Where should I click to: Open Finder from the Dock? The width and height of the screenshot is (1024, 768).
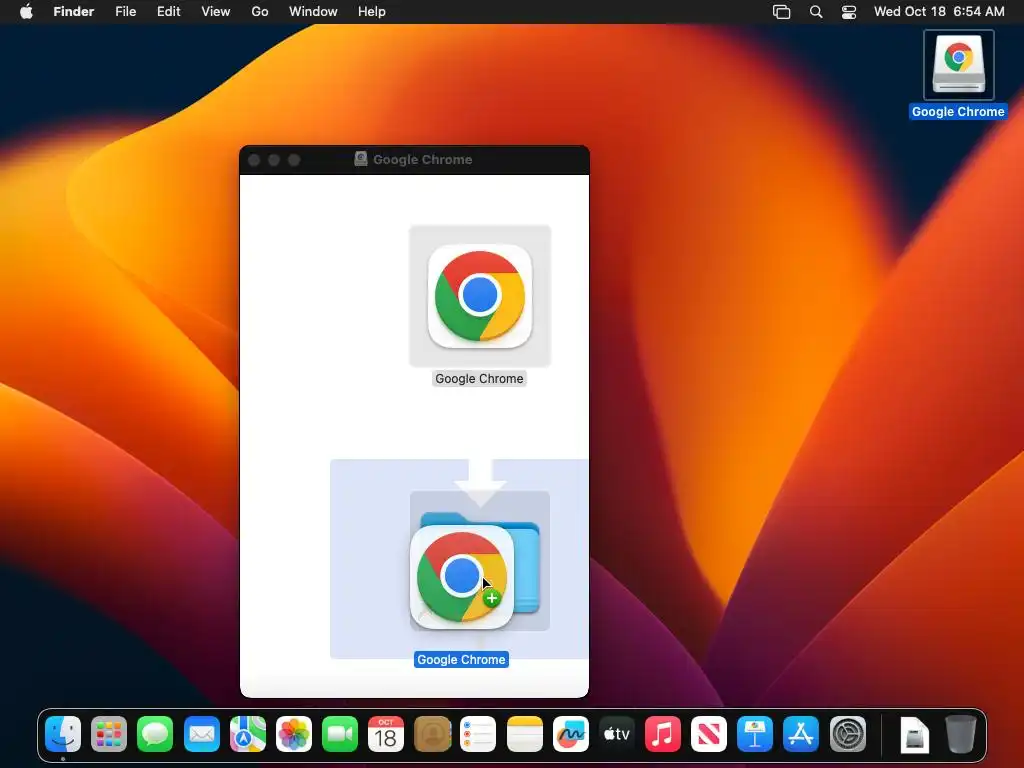point(63,735)
